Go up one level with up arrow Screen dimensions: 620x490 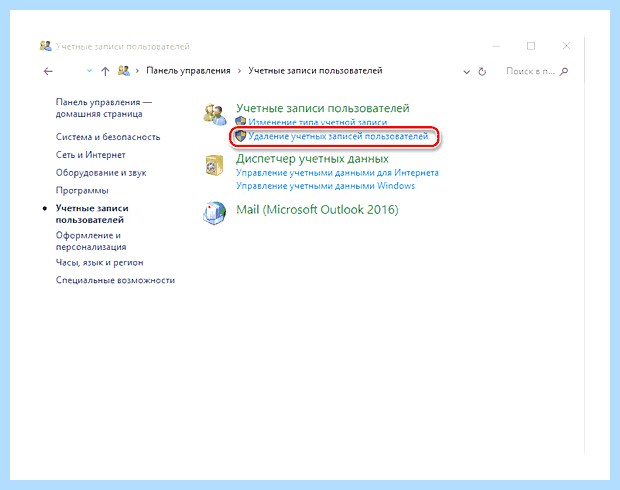tap(105, 71)
